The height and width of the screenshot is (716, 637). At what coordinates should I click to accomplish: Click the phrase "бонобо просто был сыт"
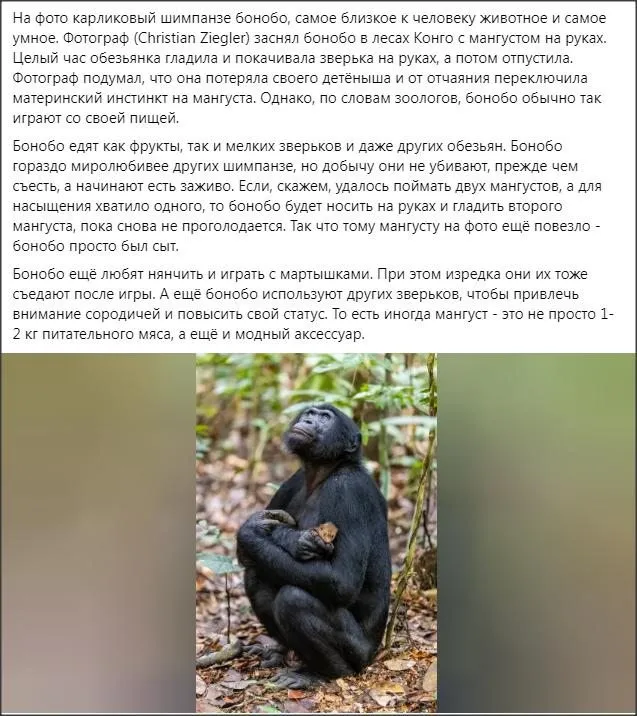pos(95,247)
